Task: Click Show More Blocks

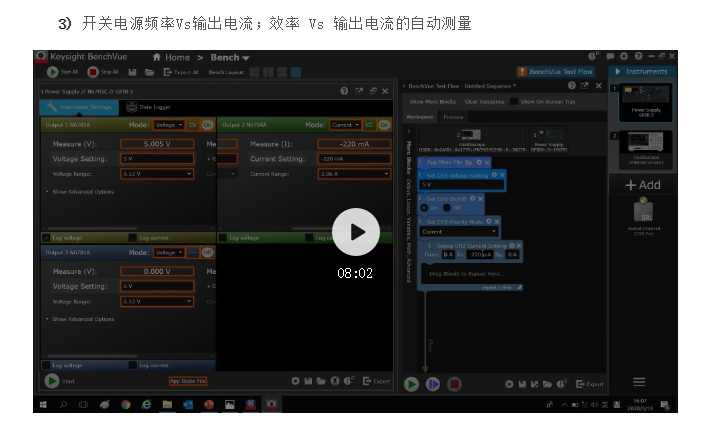Action: tap(433, 102)
